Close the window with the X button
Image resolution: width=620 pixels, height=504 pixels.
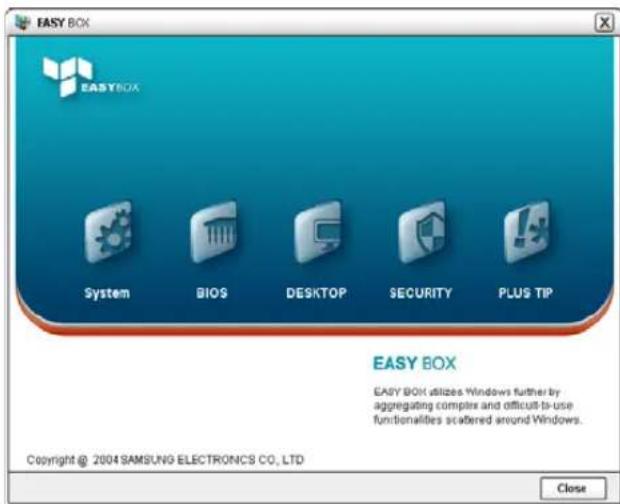(604, 23)
